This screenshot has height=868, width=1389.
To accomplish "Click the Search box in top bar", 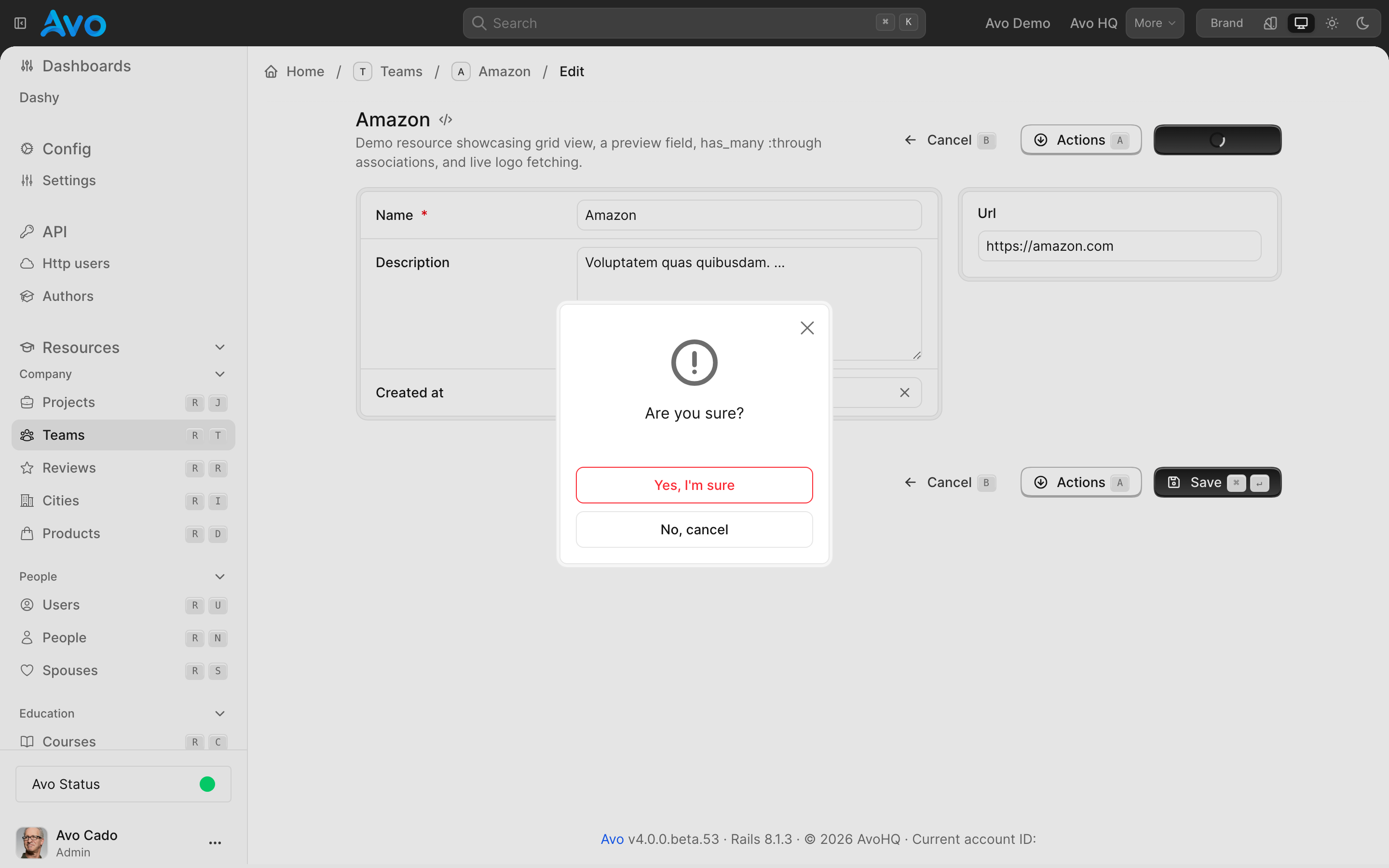I will (x=694, y=23).
